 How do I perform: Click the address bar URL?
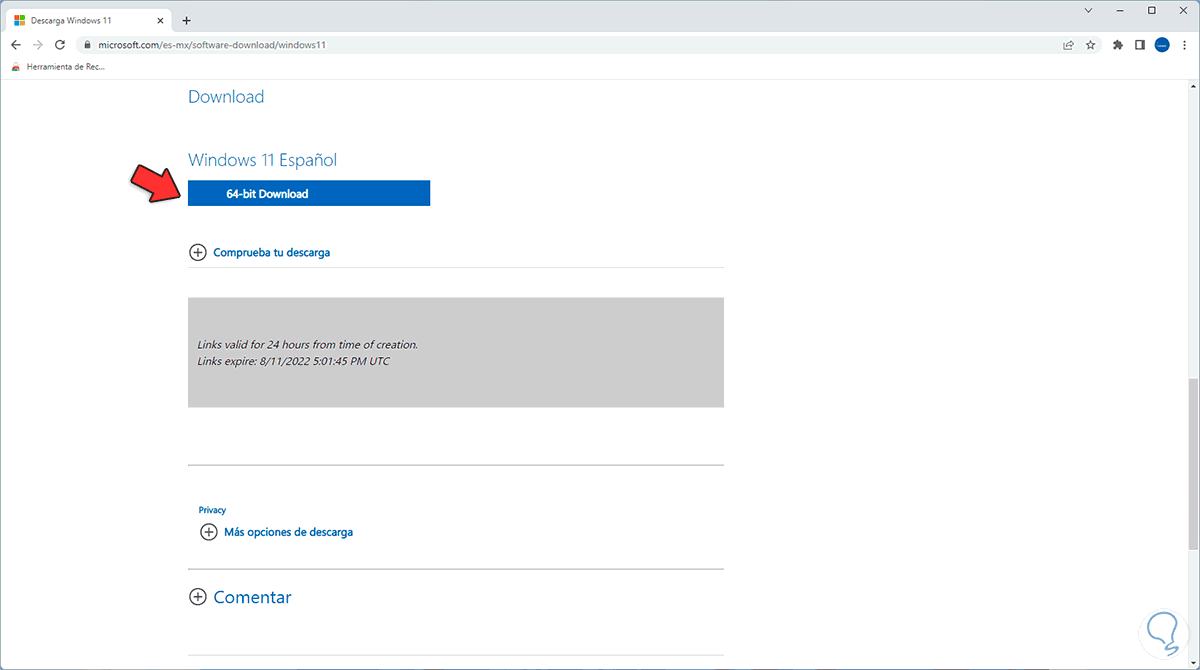tap(212, 45)
